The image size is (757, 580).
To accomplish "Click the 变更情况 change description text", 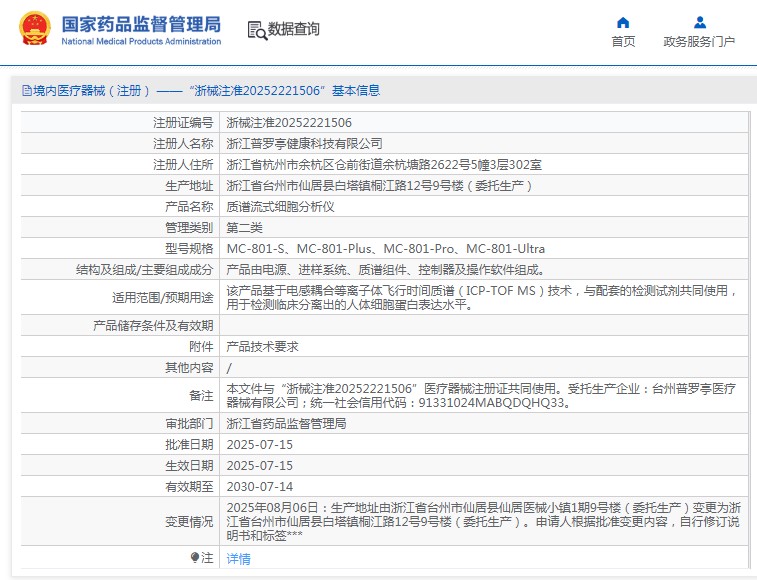I will [x=484, y=521].
